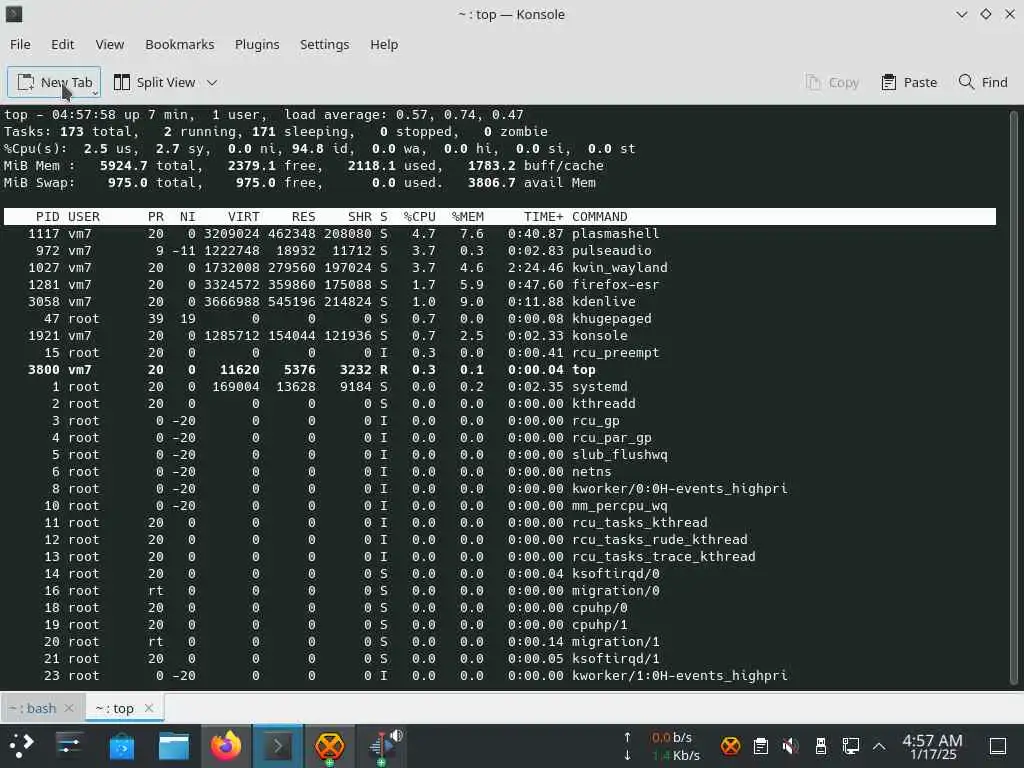Click the firefox-esr process row
1024x768 pixels.
pos(500,285)
